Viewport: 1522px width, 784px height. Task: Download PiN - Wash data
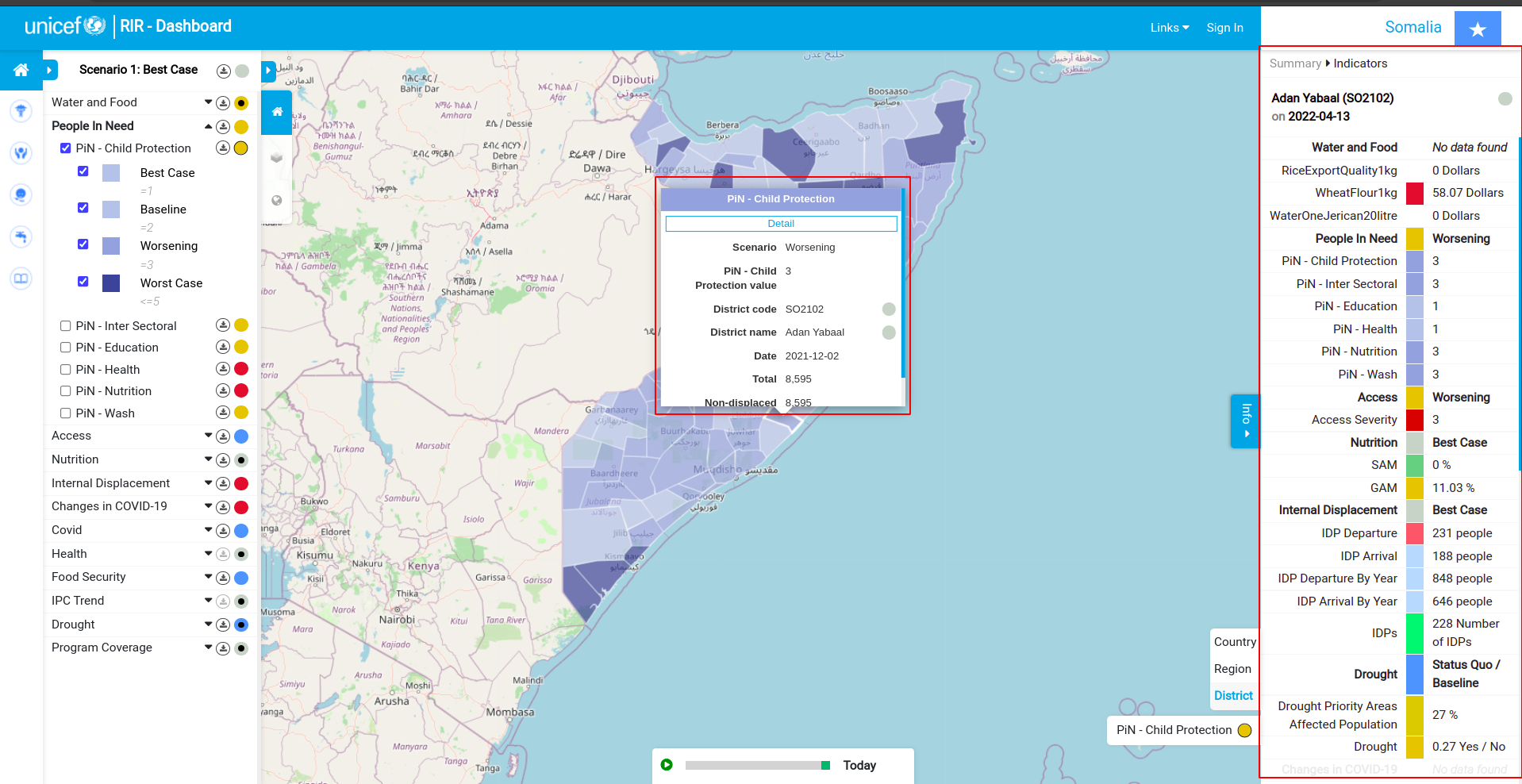(224, 413)
